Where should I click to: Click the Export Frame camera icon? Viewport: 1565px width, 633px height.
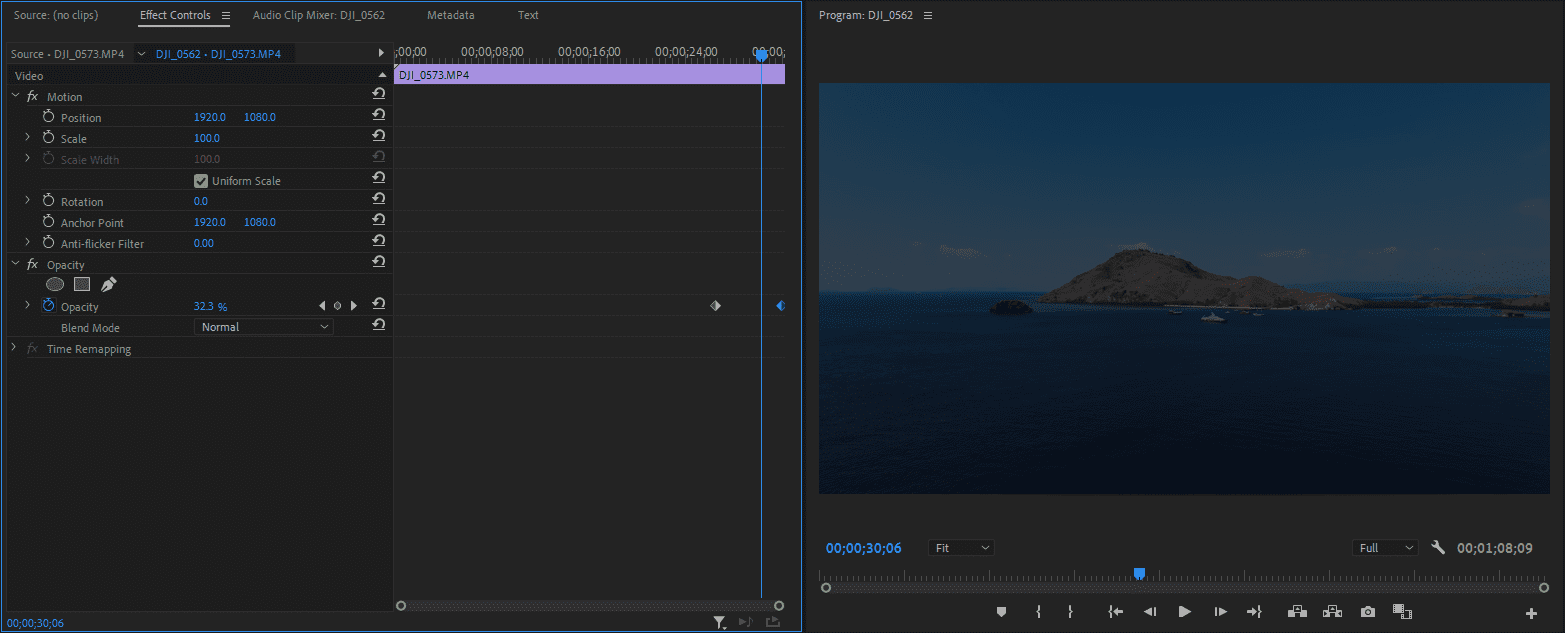click(x=1367, y=611)
